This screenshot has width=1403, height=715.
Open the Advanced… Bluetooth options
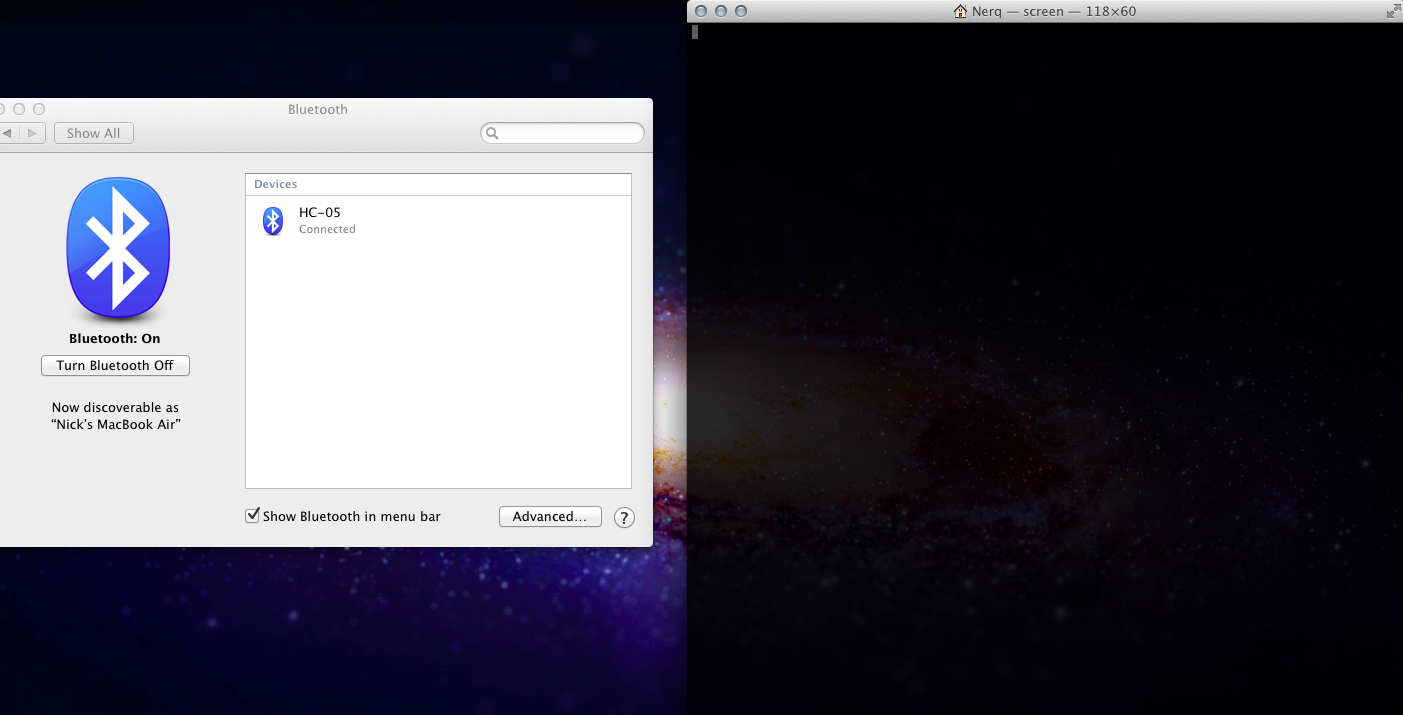(x=550, y=517)
